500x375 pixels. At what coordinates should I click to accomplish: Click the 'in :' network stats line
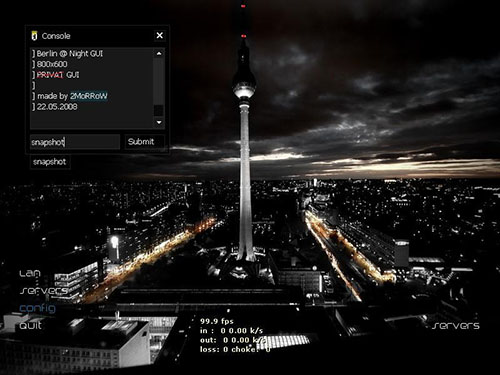pos(231,331)
